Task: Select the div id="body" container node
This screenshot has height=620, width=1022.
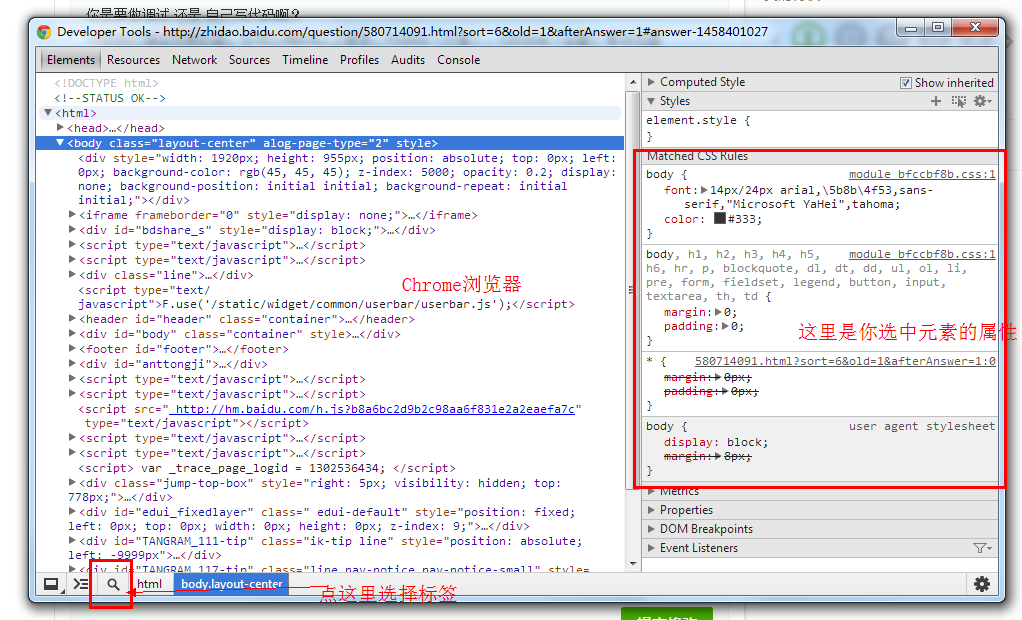Action: (240, 334)
